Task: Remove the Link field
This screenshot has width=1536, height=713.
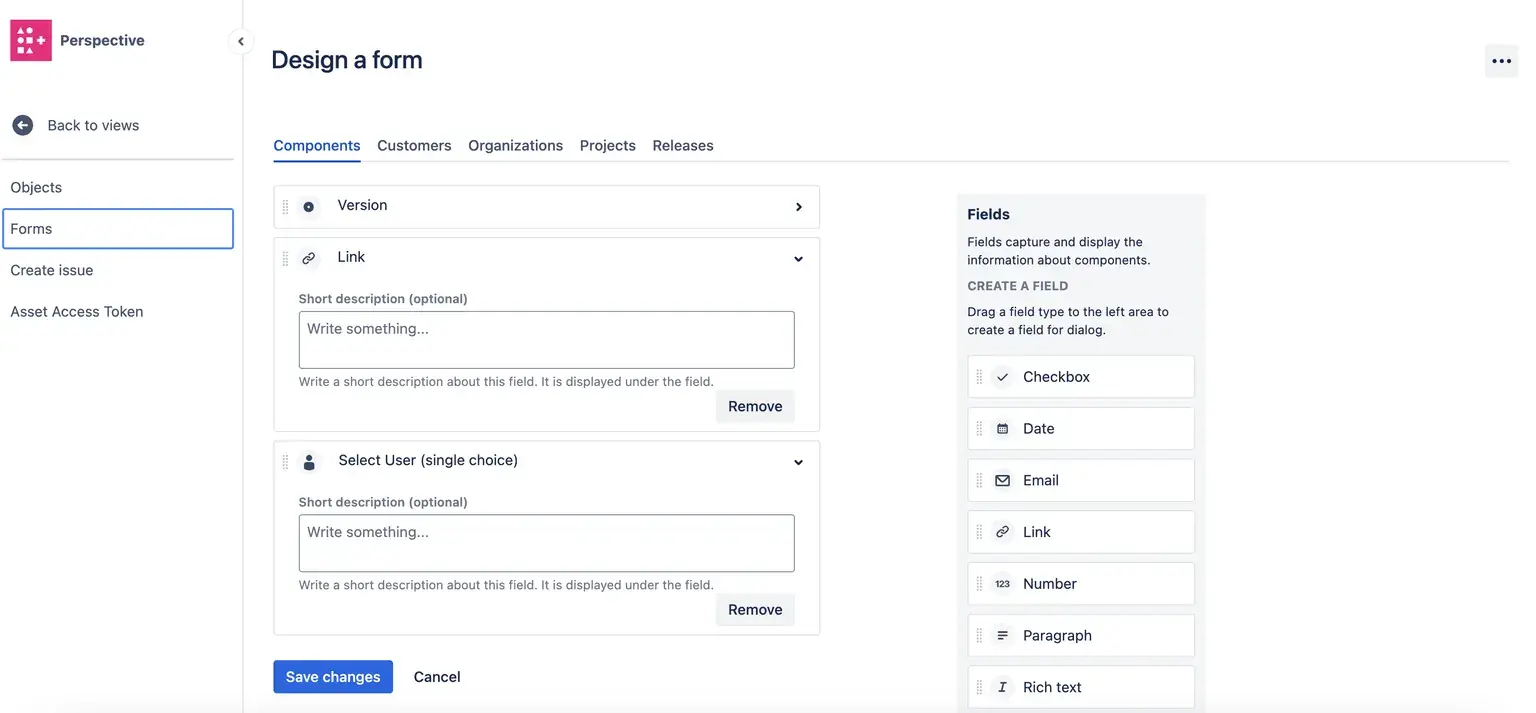Action: (x=755, y=406)
